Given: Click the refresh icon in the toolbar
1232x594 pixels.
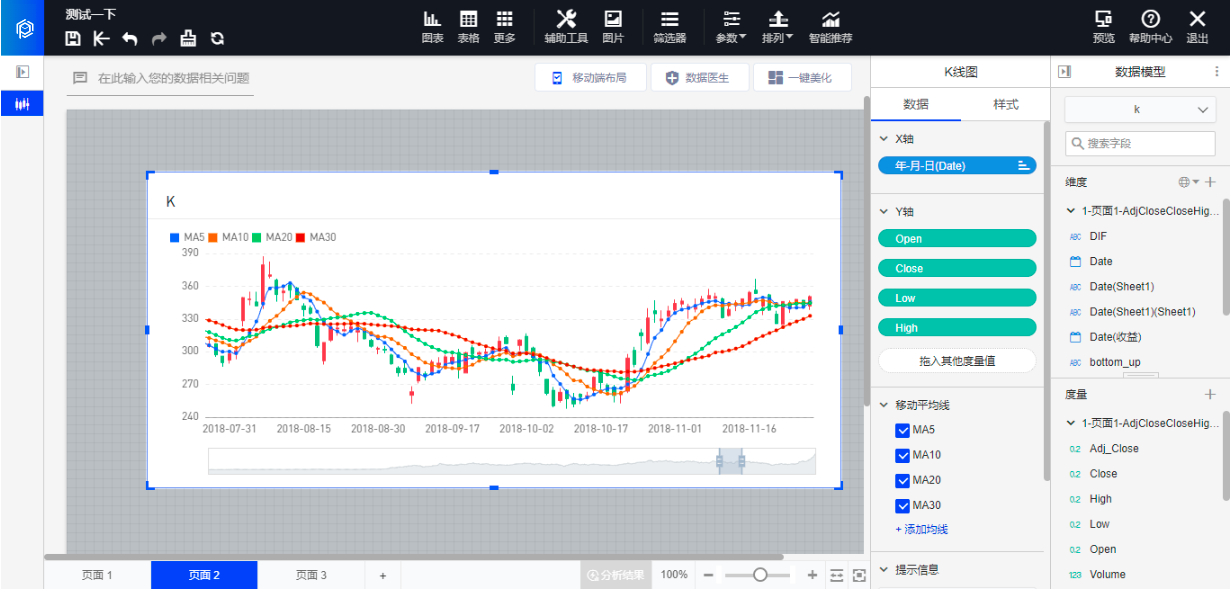Looking at the screenshot, I should (217, 38).
